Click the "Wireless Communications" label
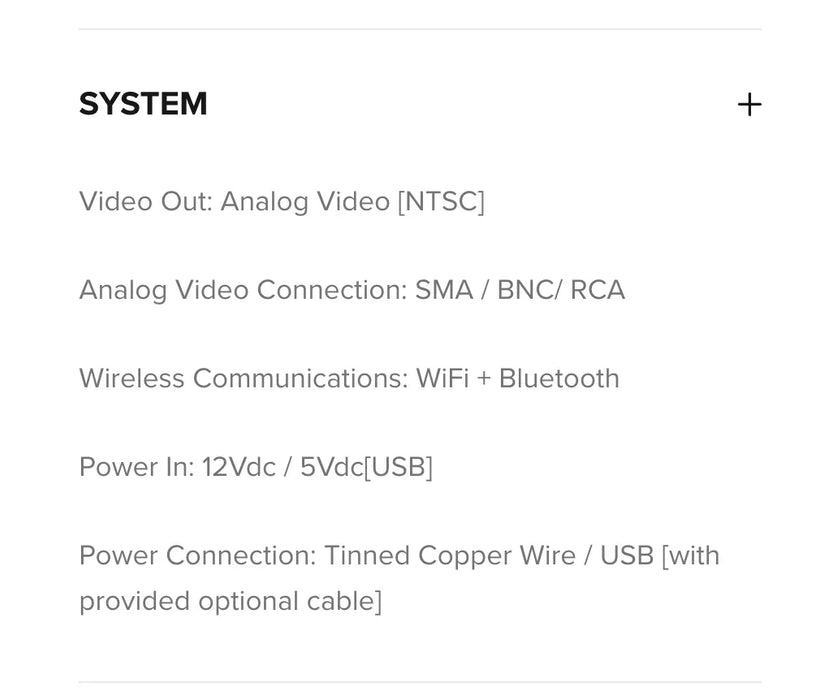Image resolution: width=820 pixels, height=700 pixels. [x=243, y=379]
